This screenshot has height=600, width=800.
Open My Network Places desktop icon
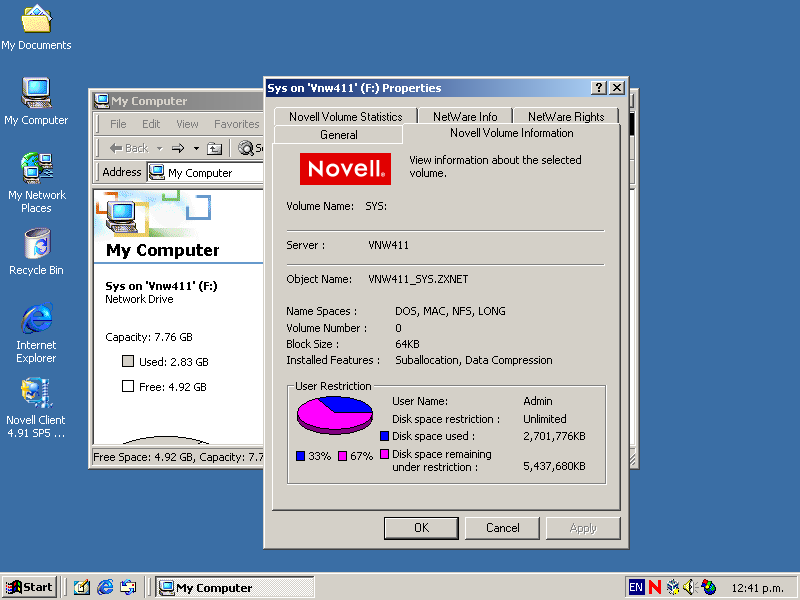pyautogui.click(x=36, y=183)
